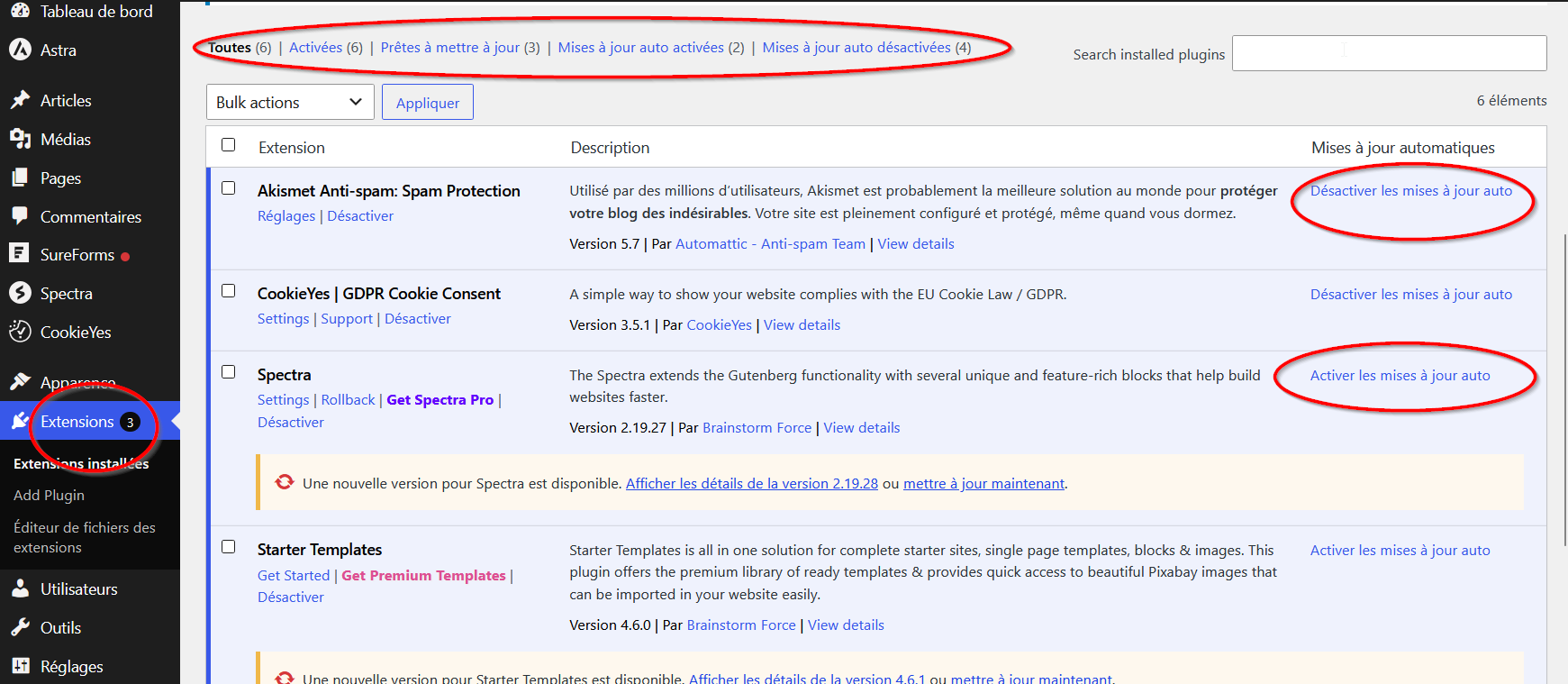
Task: Focus the Search installed plugins field
Action: click(x=1389, y=53)
